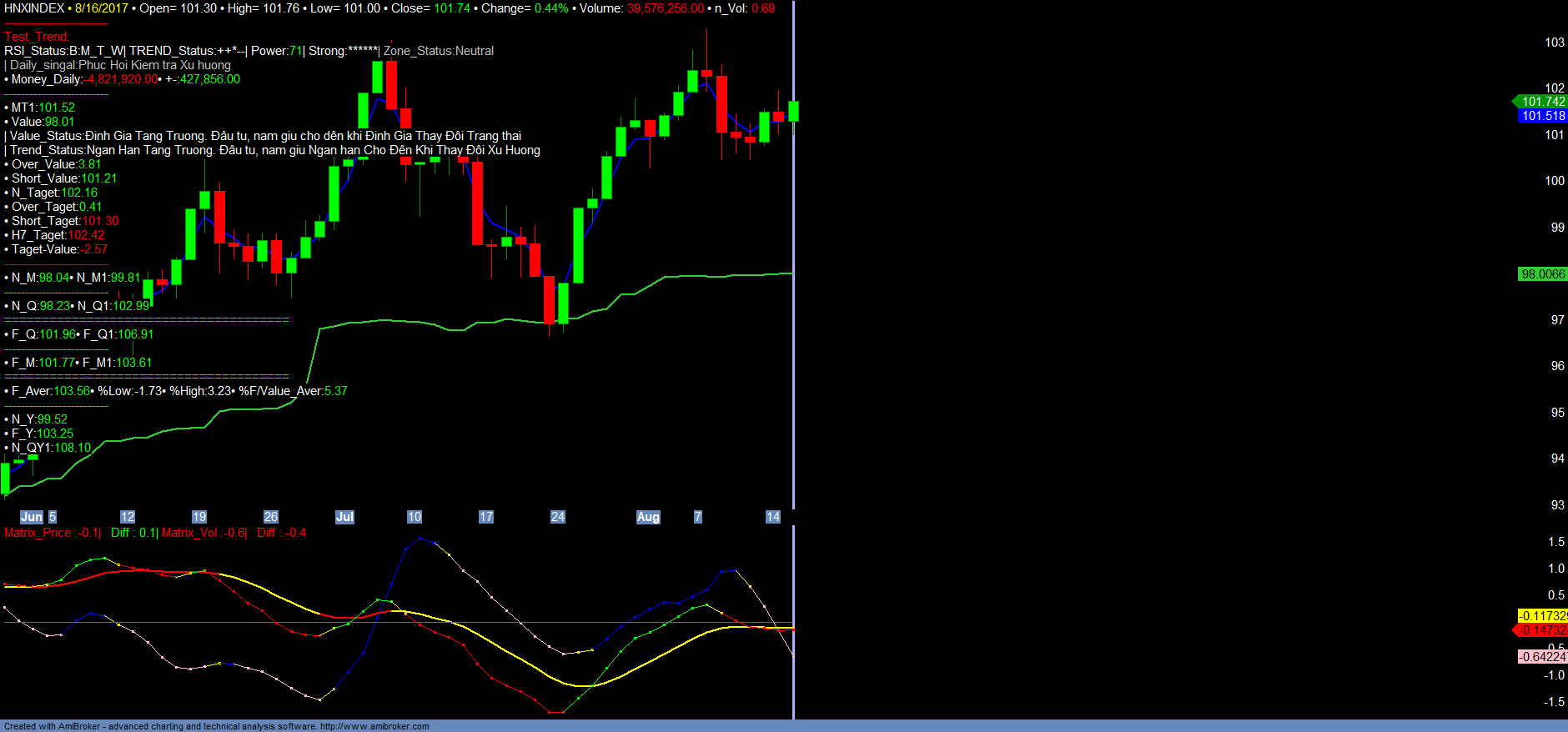Select the date marker 19 on the axis
This screenshot has width=1568, height=732.
[x=199, y=517]
